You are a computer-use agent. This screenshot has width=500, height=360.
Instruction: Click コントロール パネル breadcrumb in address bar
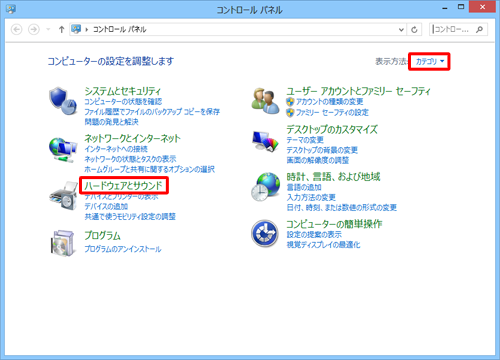[x=119, y=29]
